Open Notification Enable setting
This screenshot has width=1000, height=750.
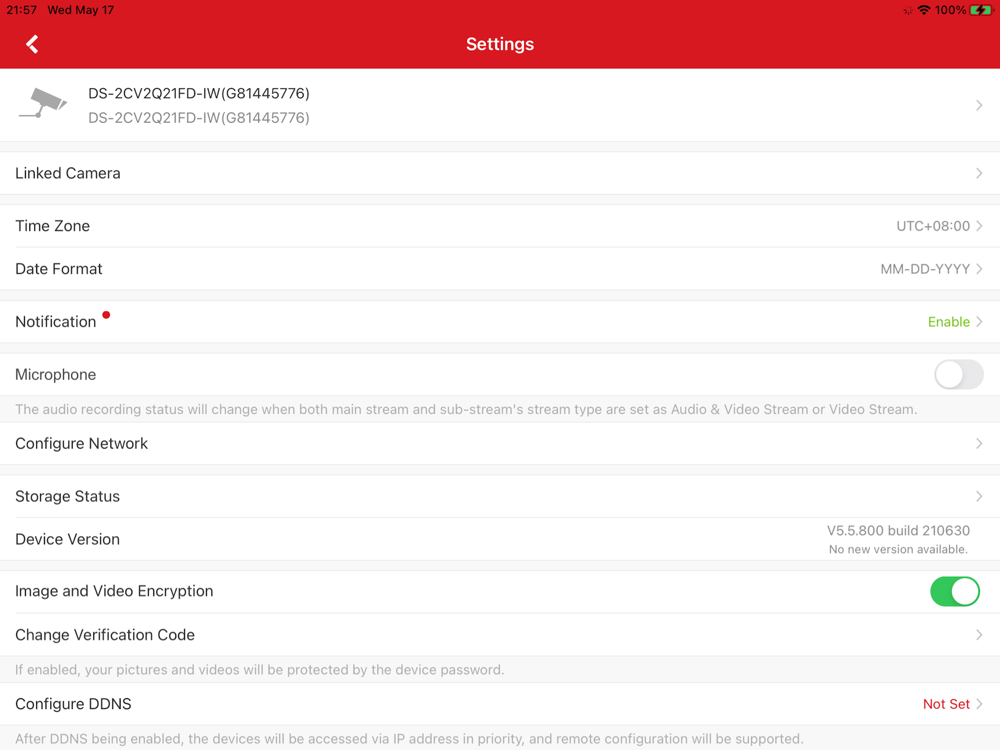click(955, 322)
